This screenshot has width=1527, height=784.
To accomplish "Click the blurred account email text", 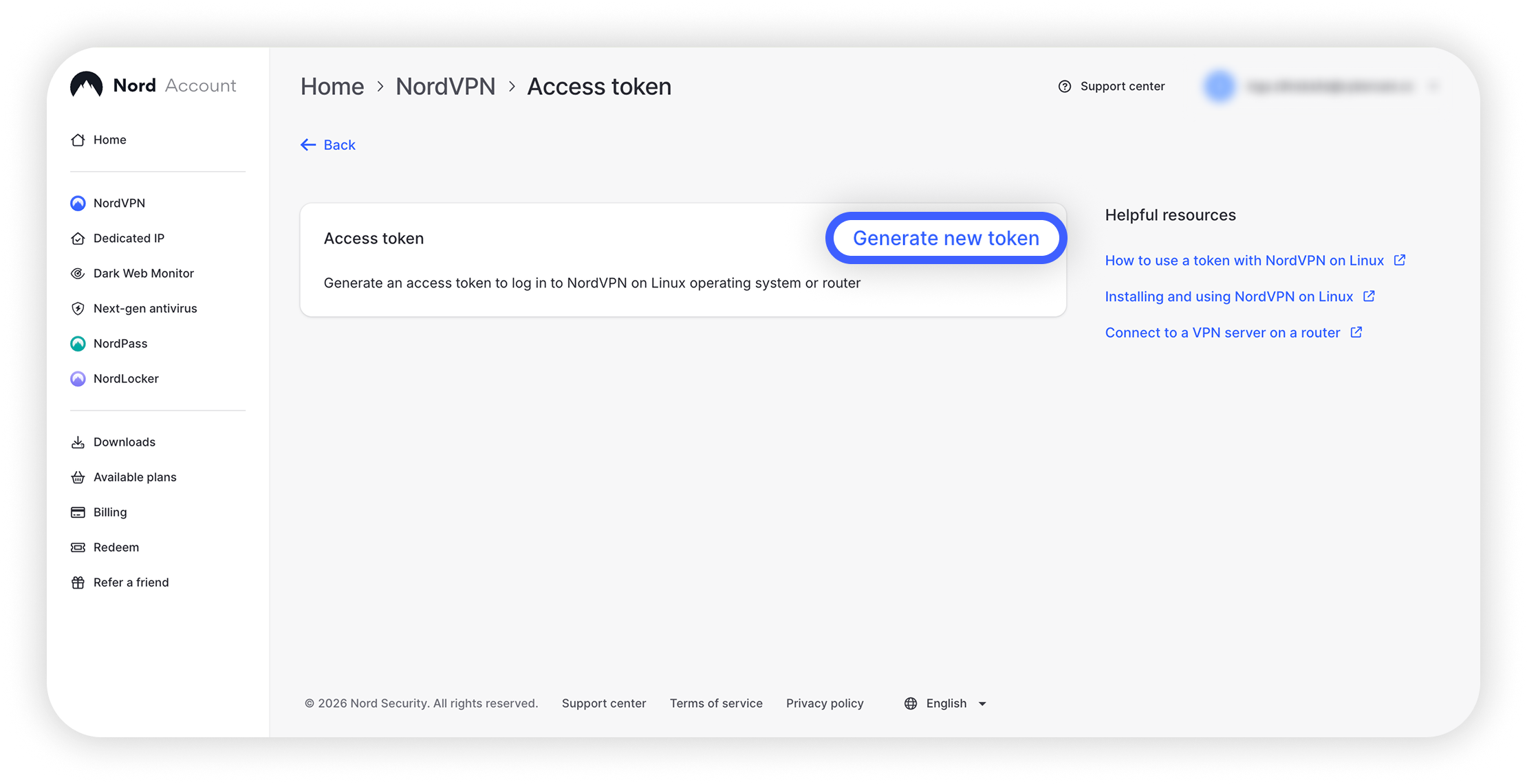I will point(1330,86).
